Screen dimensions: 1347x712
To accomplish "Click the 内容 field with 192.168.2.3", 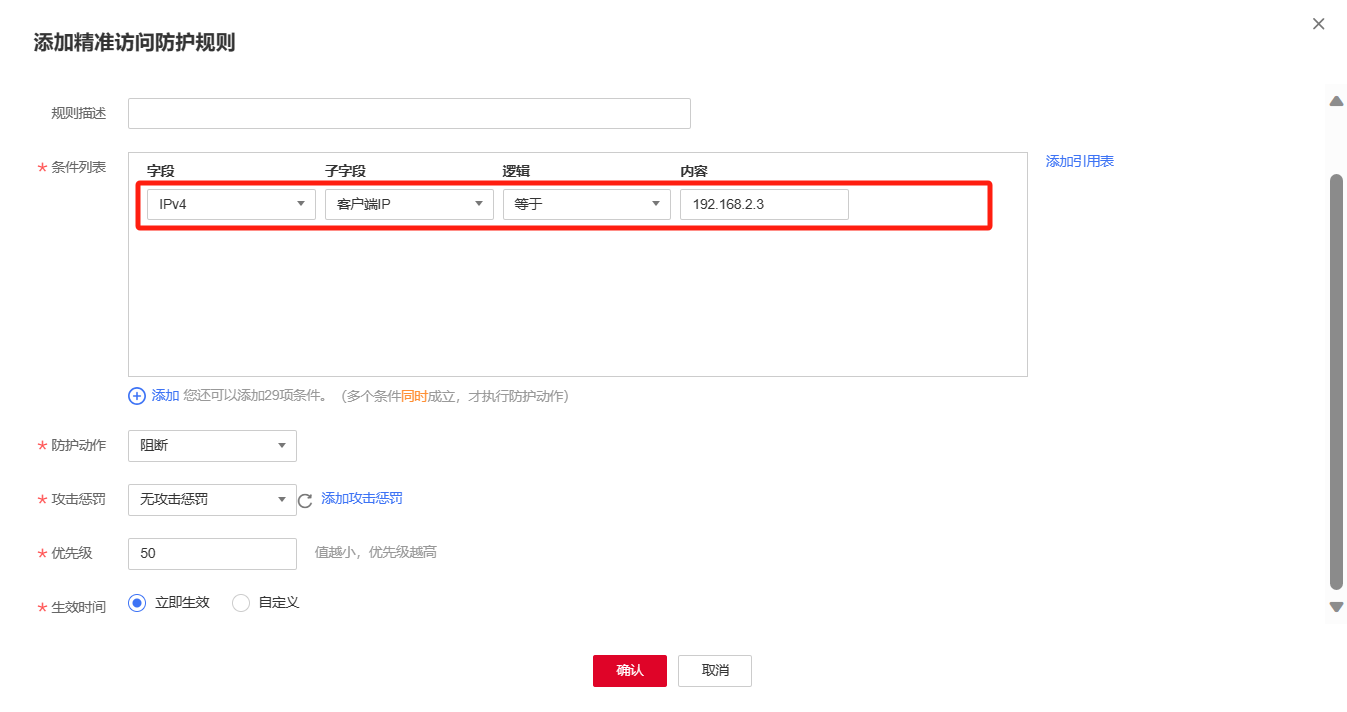I will [764, 204].
